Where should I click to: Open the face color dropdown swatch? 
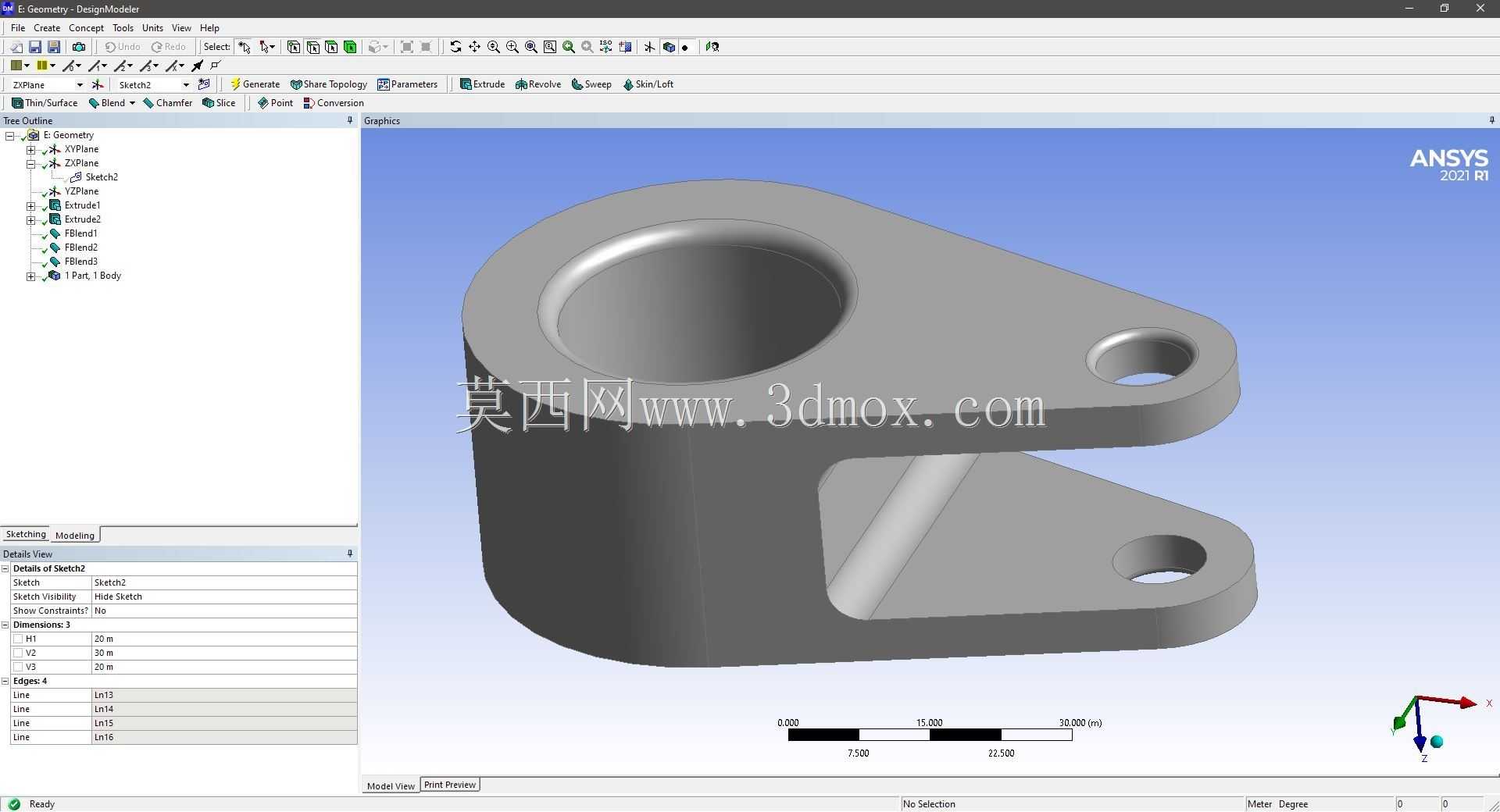(20, 66)
